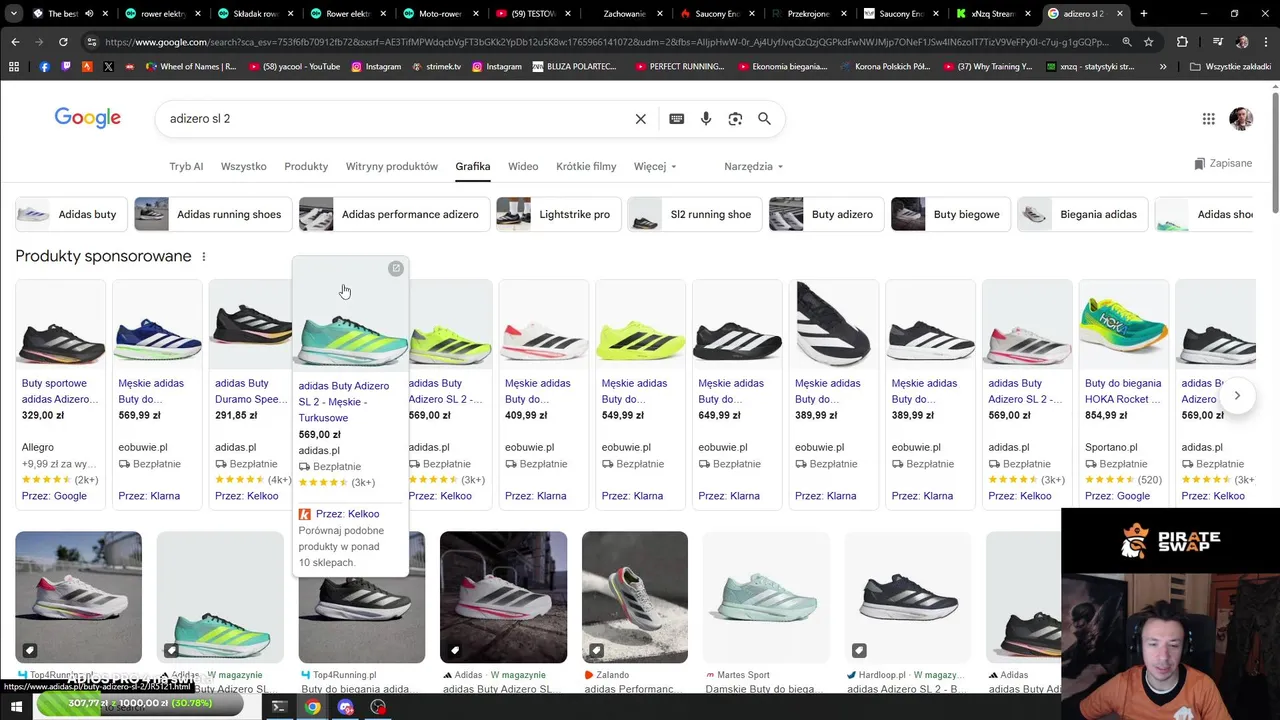Switch to the Produkty tab
Screen dimensions: 1280x720
(306, 166)
